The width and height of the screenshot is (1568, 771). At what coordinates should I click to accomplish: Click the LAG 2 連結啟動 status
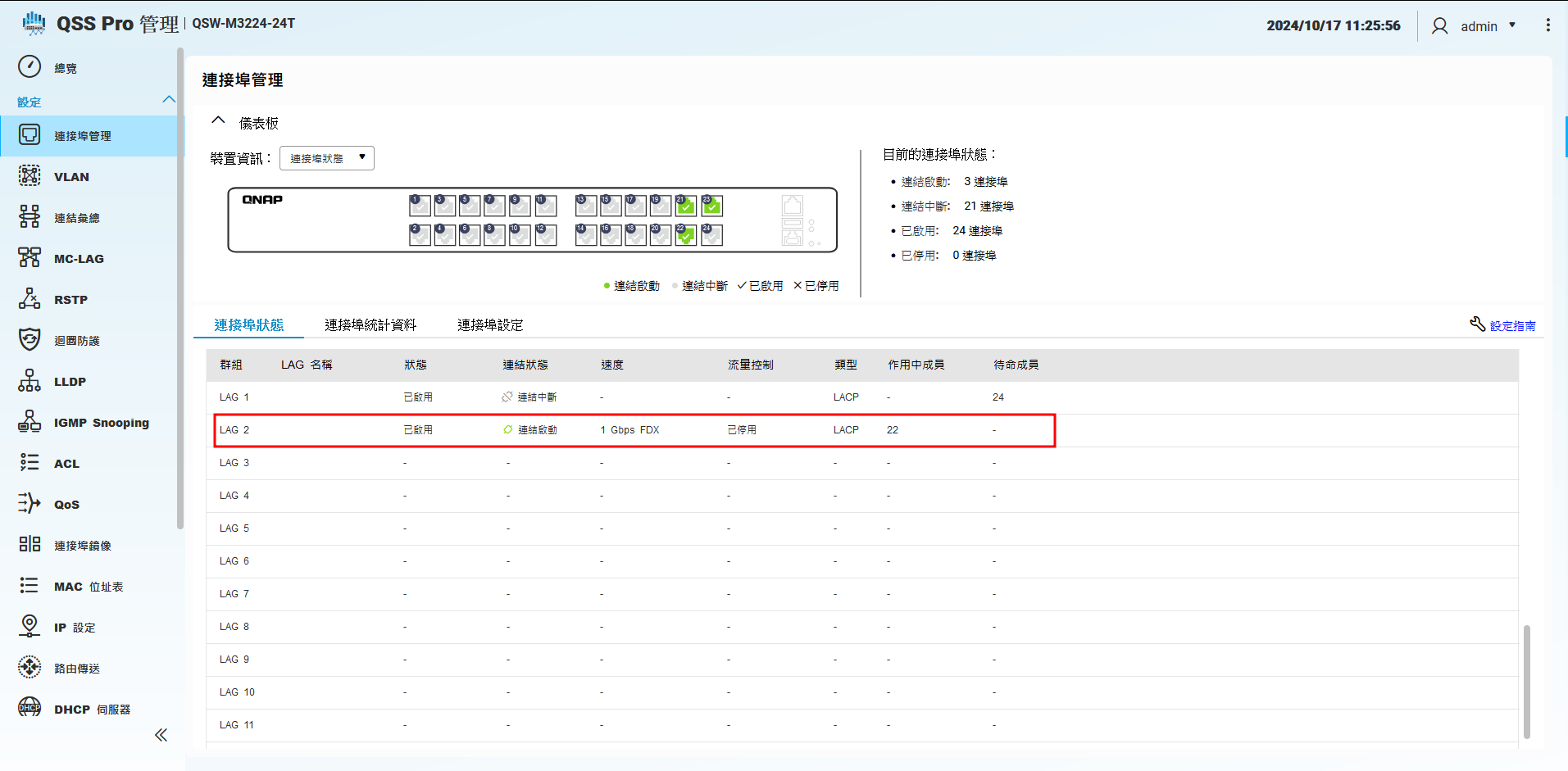[x=529, y=430]
